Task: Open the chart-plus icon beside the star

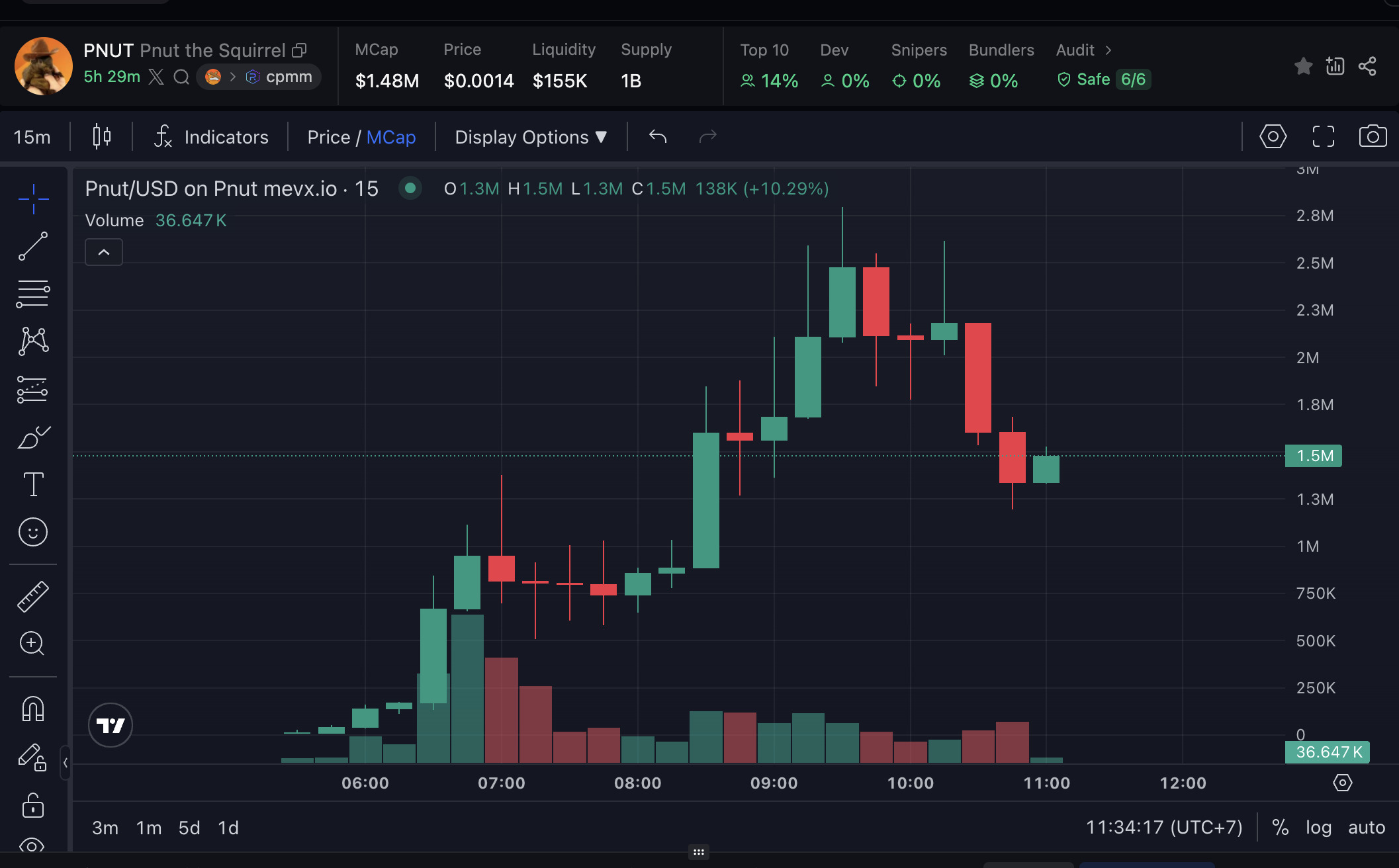Action: click(1335, 66)
